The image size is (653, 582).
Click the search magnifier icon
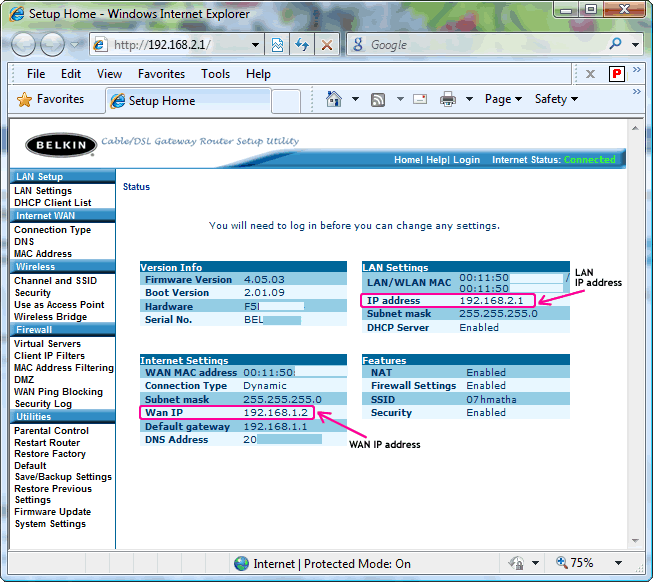click(615, 43)
